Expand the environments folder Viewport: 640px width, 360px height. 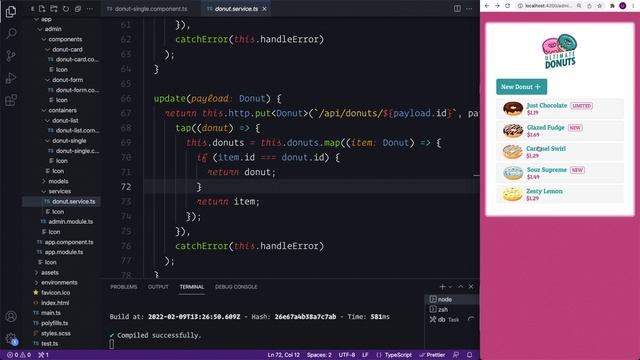[x=59, y=282]
